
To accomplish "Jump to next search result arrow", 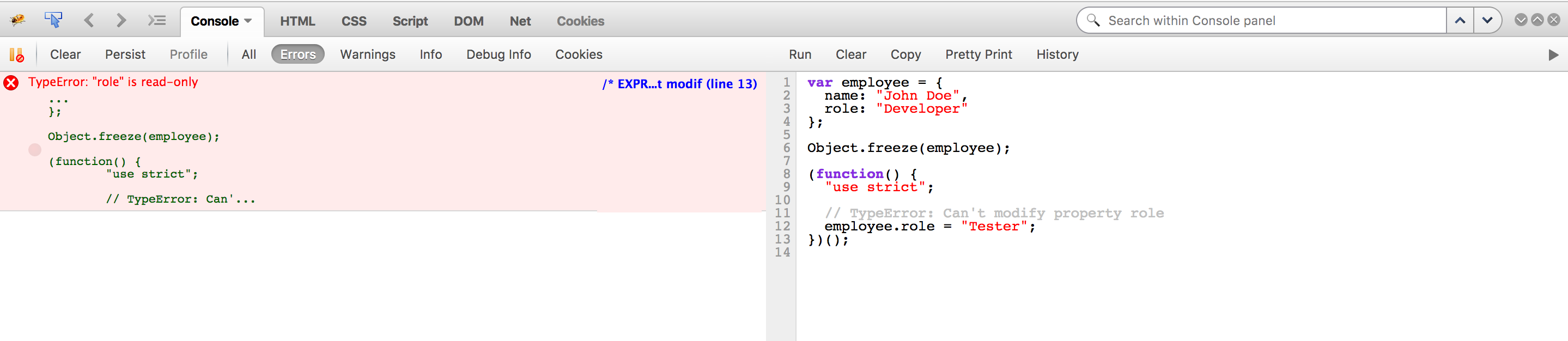I will tap(1487, 20).
